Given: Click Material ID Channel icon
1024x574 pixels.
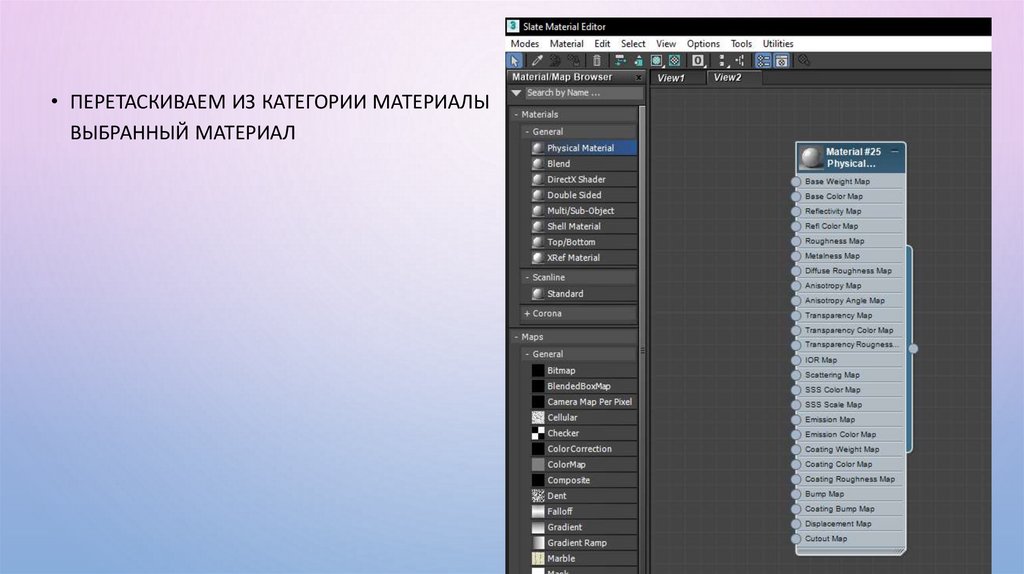Looking at the screenshot, I should pyautogui.click(x=698, y=61).
